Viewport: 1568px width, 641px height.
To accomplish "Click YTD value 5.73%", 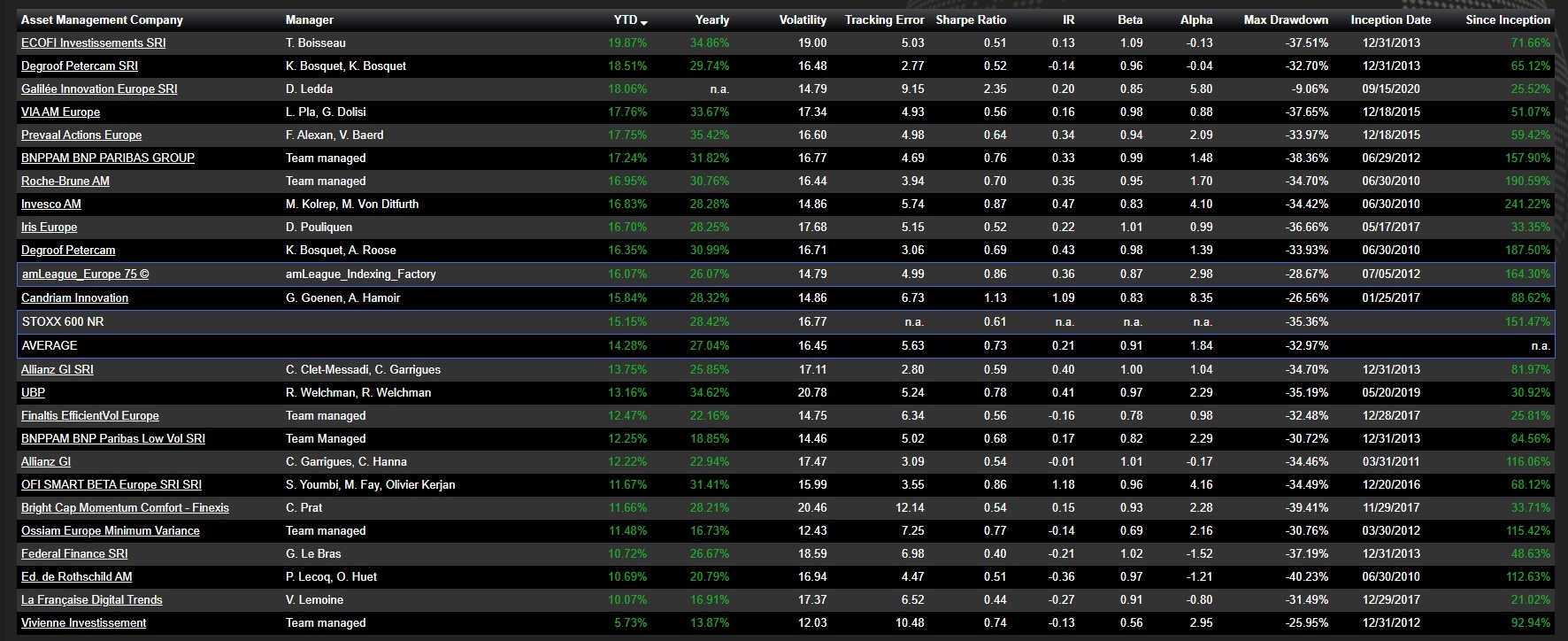I will click(631, 622).
